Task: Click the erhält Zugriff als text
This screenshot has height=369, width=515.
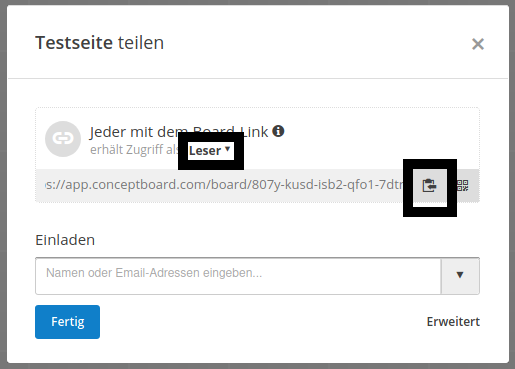Action: click(x=135, y=150)
